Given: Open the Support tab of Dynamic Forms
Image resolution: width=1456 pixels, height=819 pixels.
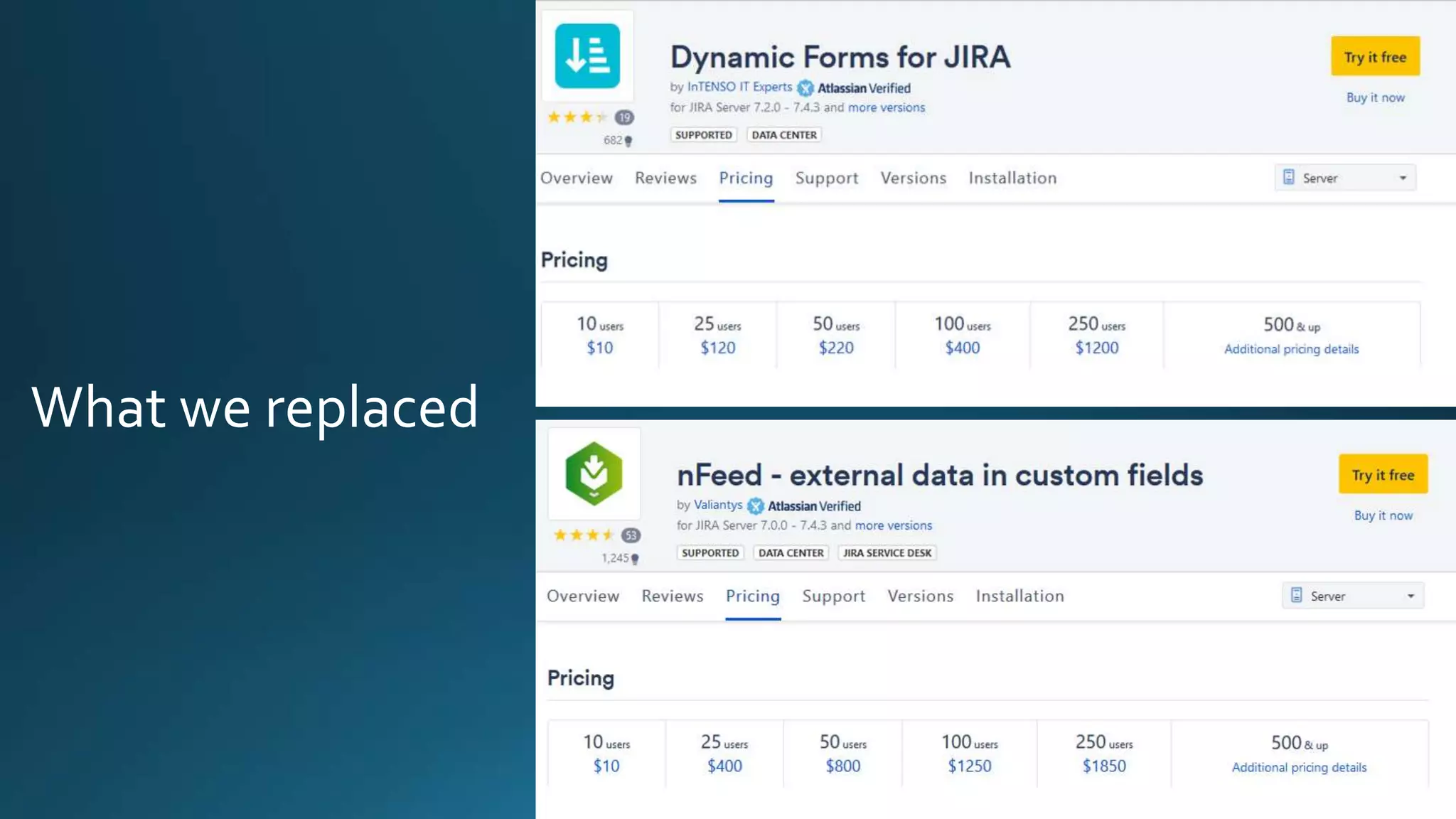Looking at the screenshot, I should click(827, 178).
